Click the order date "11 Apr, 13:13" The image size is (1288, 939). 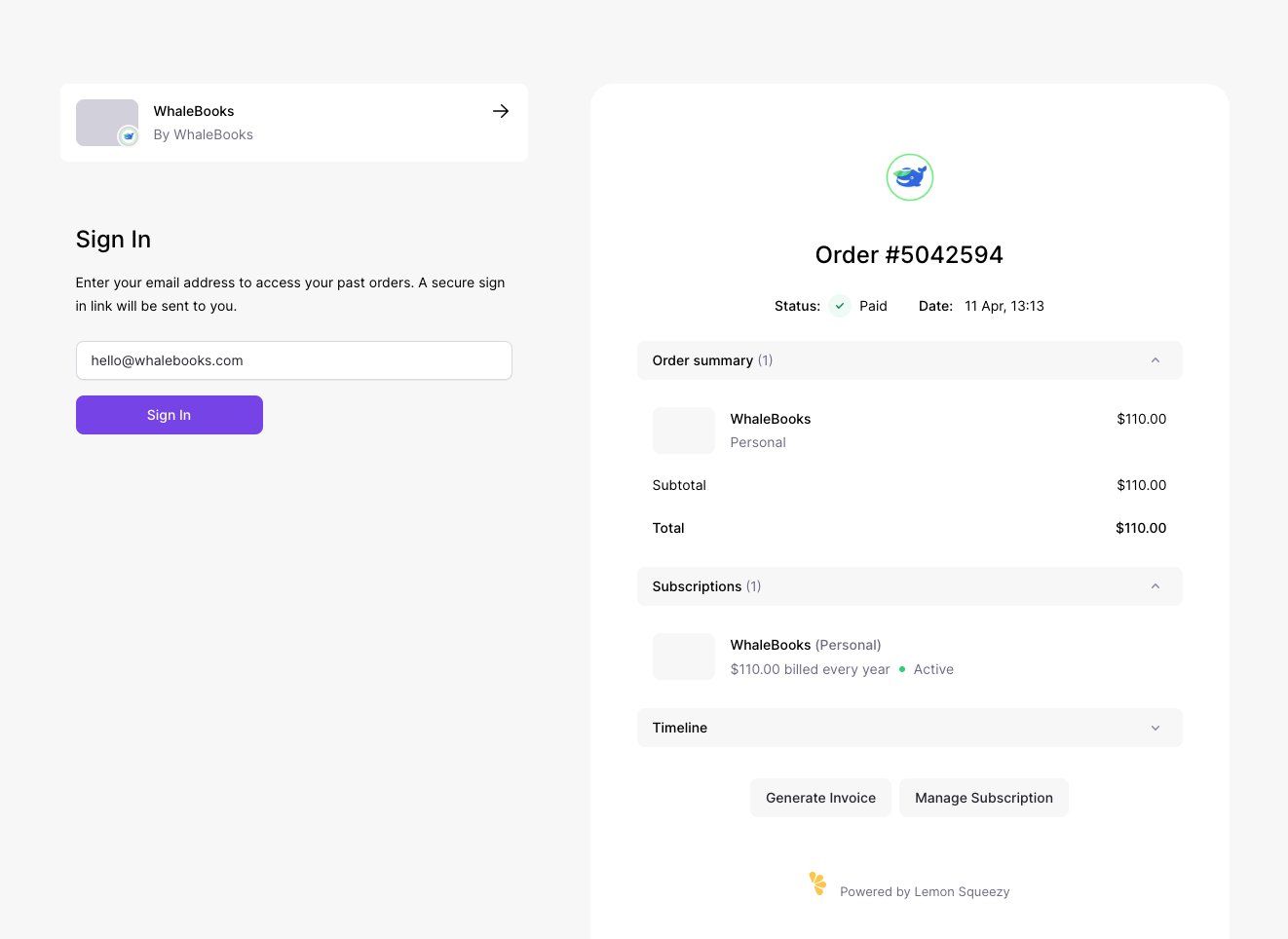click(x=1004, y=306)
